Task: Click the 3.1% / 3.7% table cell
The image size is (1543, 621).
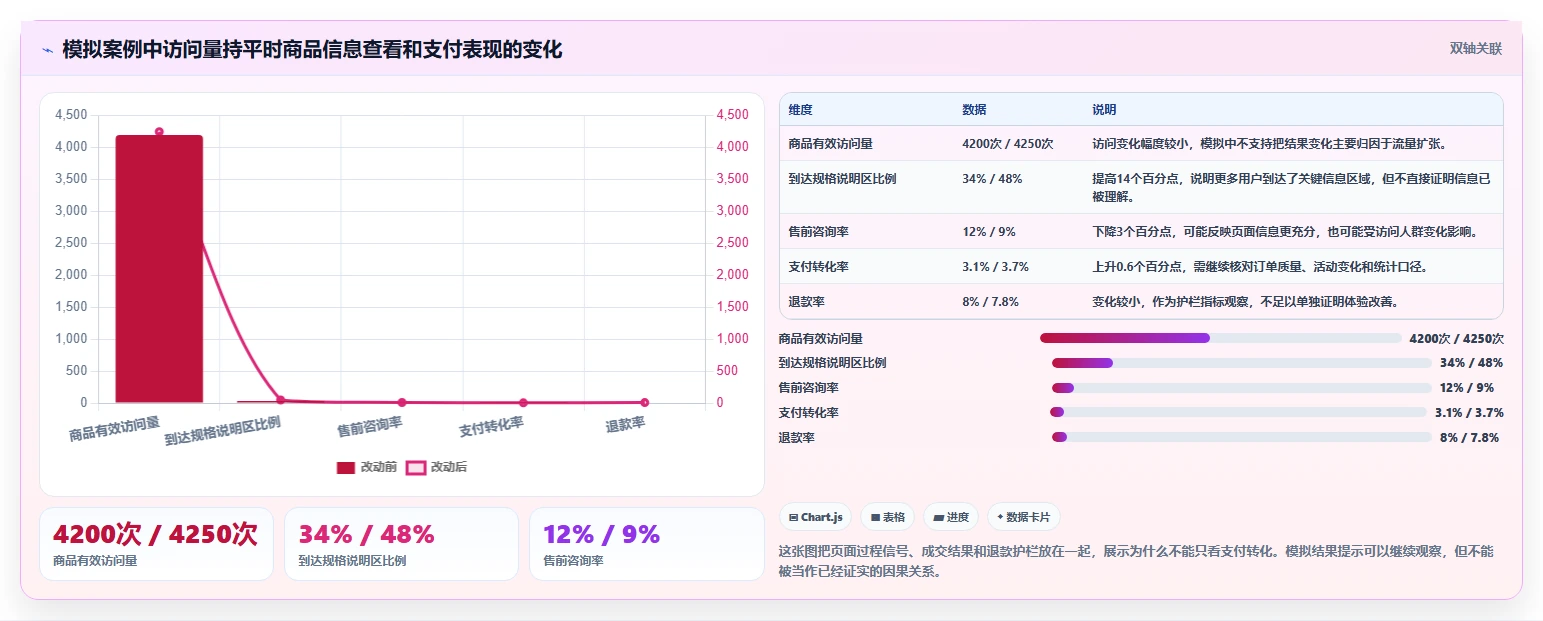Action: (995, 267)
